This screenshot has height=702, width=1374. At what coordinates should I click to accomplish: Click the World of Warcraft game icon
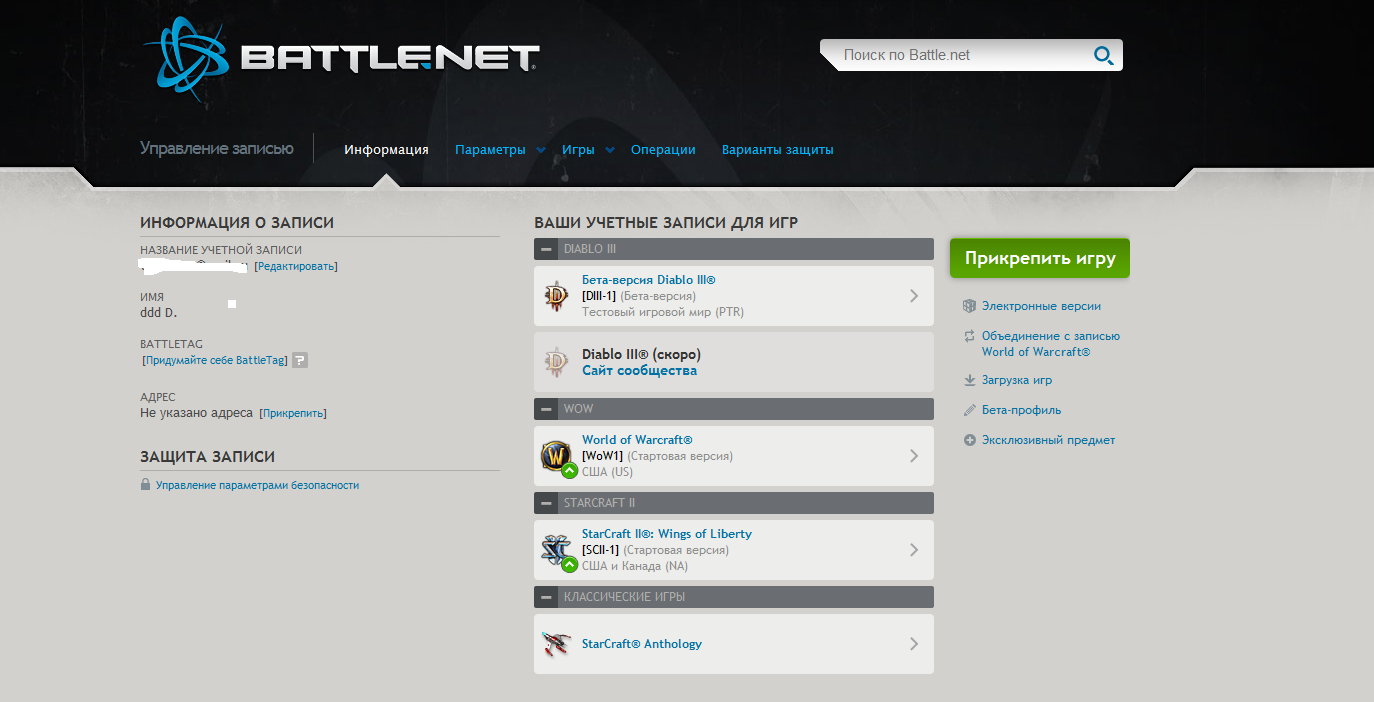(x=556, y=456)
